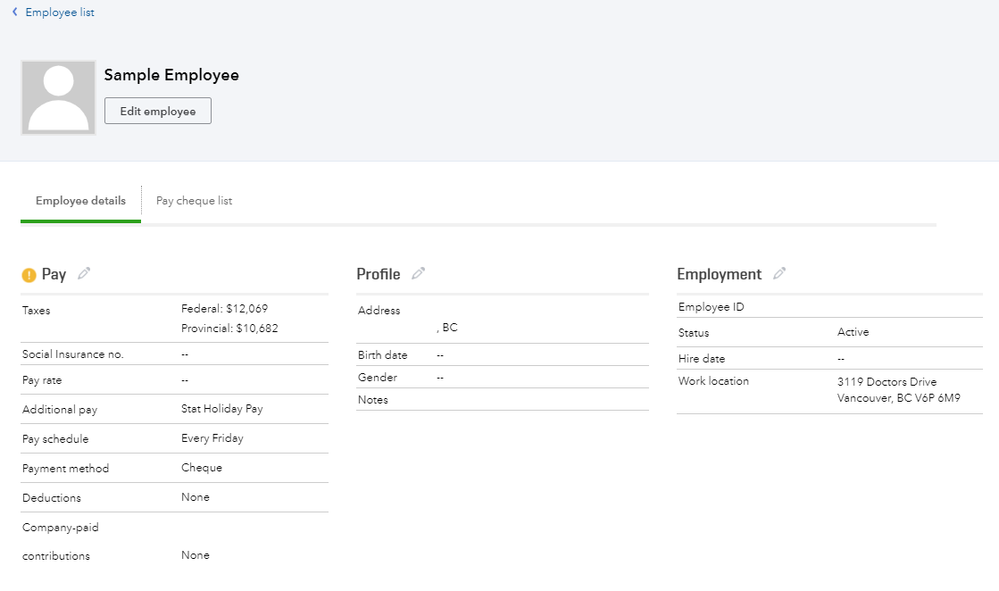Screen dimensions: 999x591
Task: Click the pencil icon beside Employment
Action: 779,274
